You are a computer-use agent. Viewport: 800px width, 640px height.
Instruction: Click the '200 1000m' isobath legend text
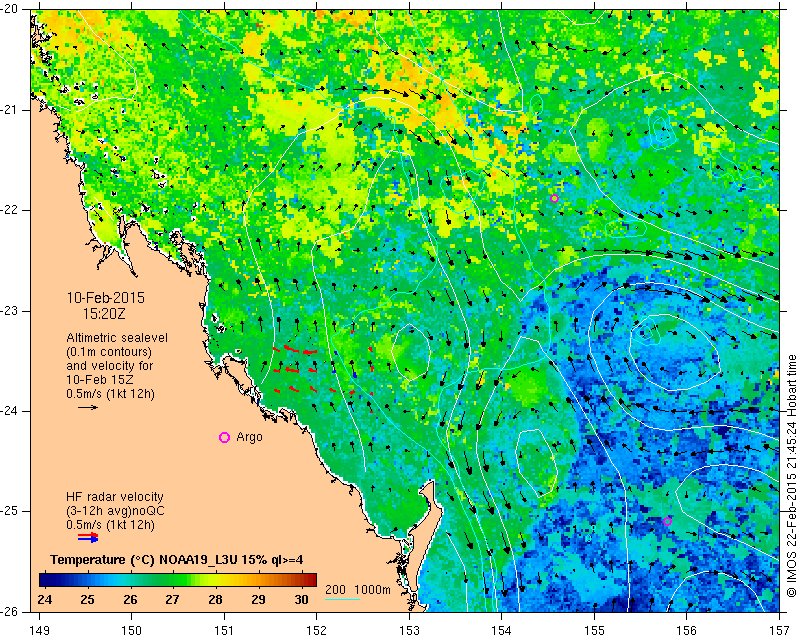pos(358,590)
